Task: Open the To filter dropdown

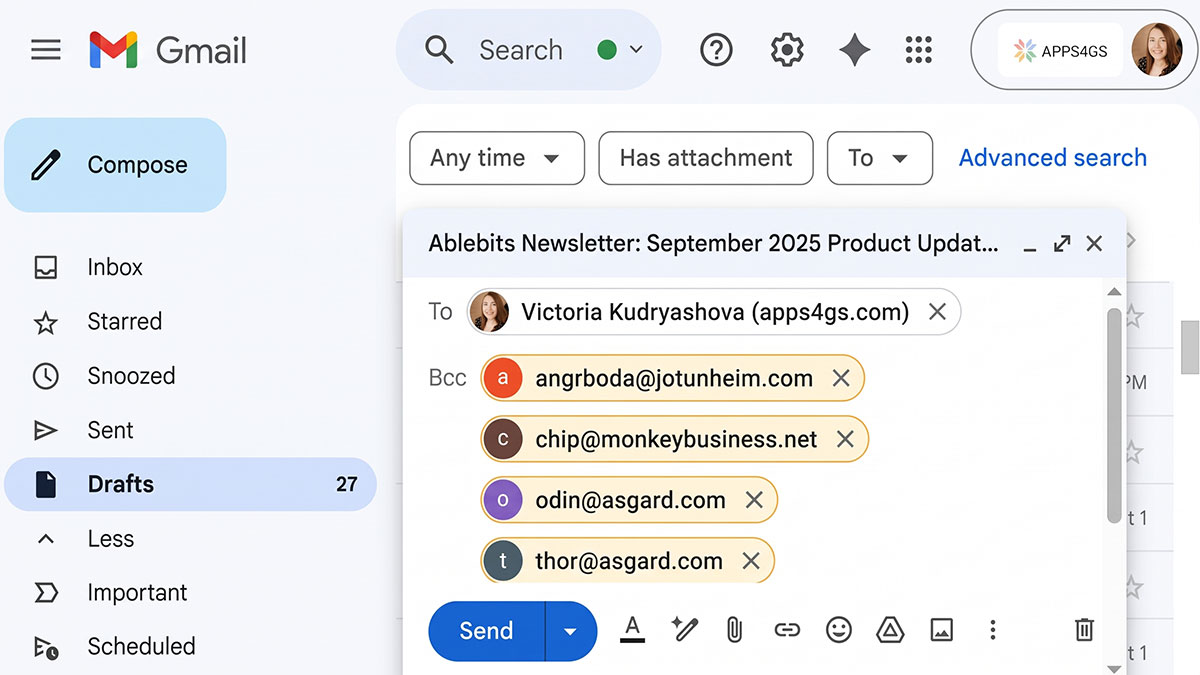Action: pyautogui.click(x=880, y=158)
